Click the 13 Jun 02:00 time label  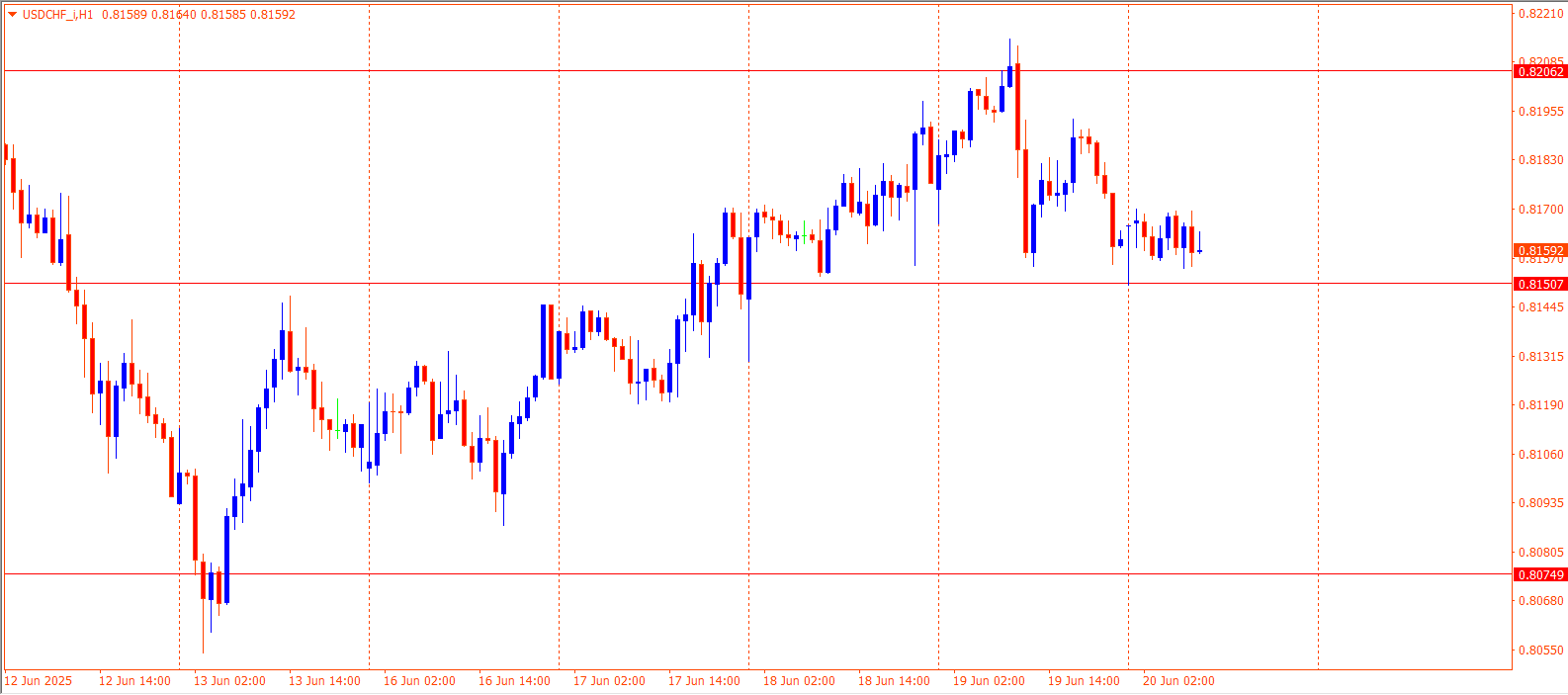tap(229, 681)
